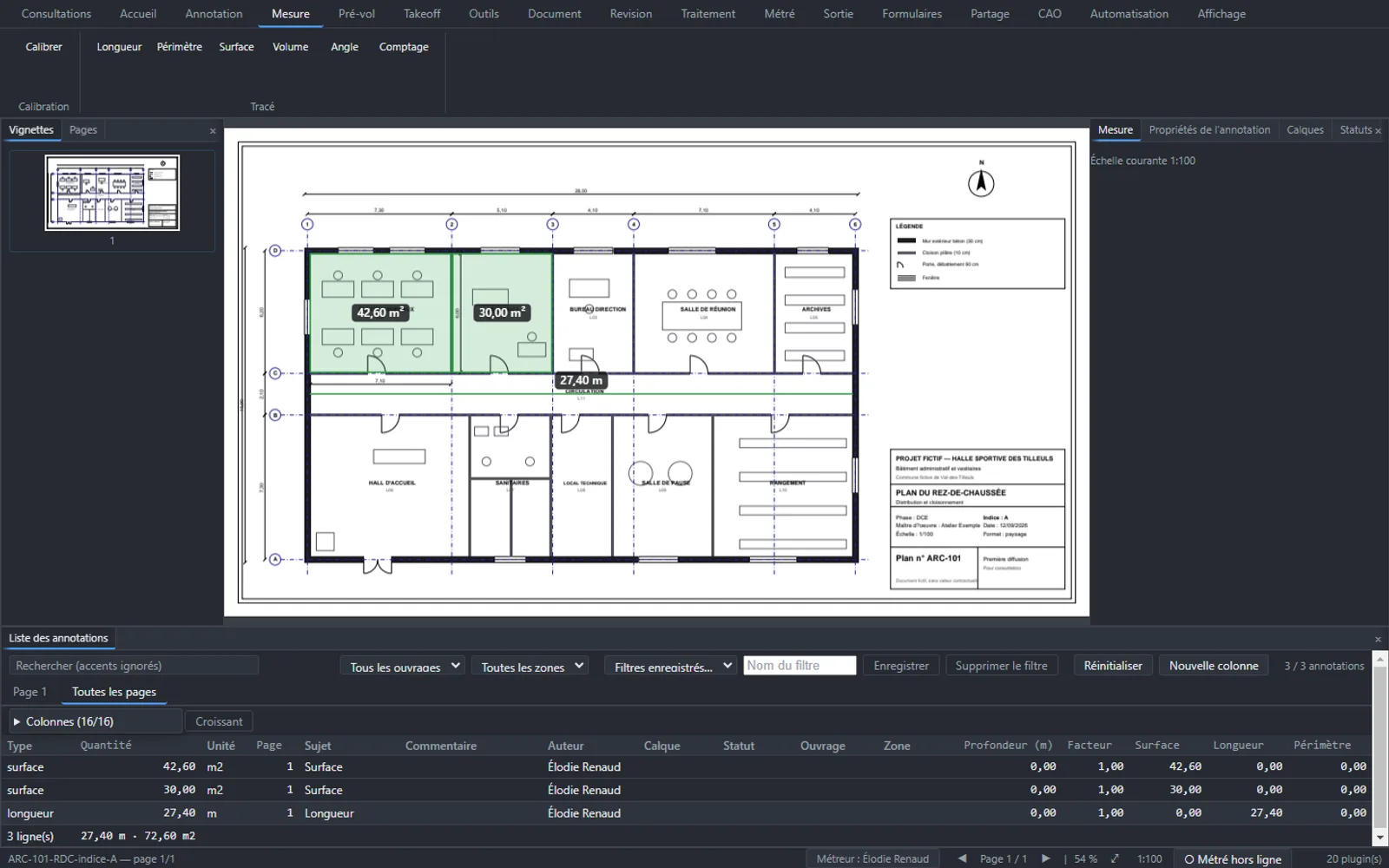Switch to the Page 1 list tab
1389x868 pixels.
(30, 692)
